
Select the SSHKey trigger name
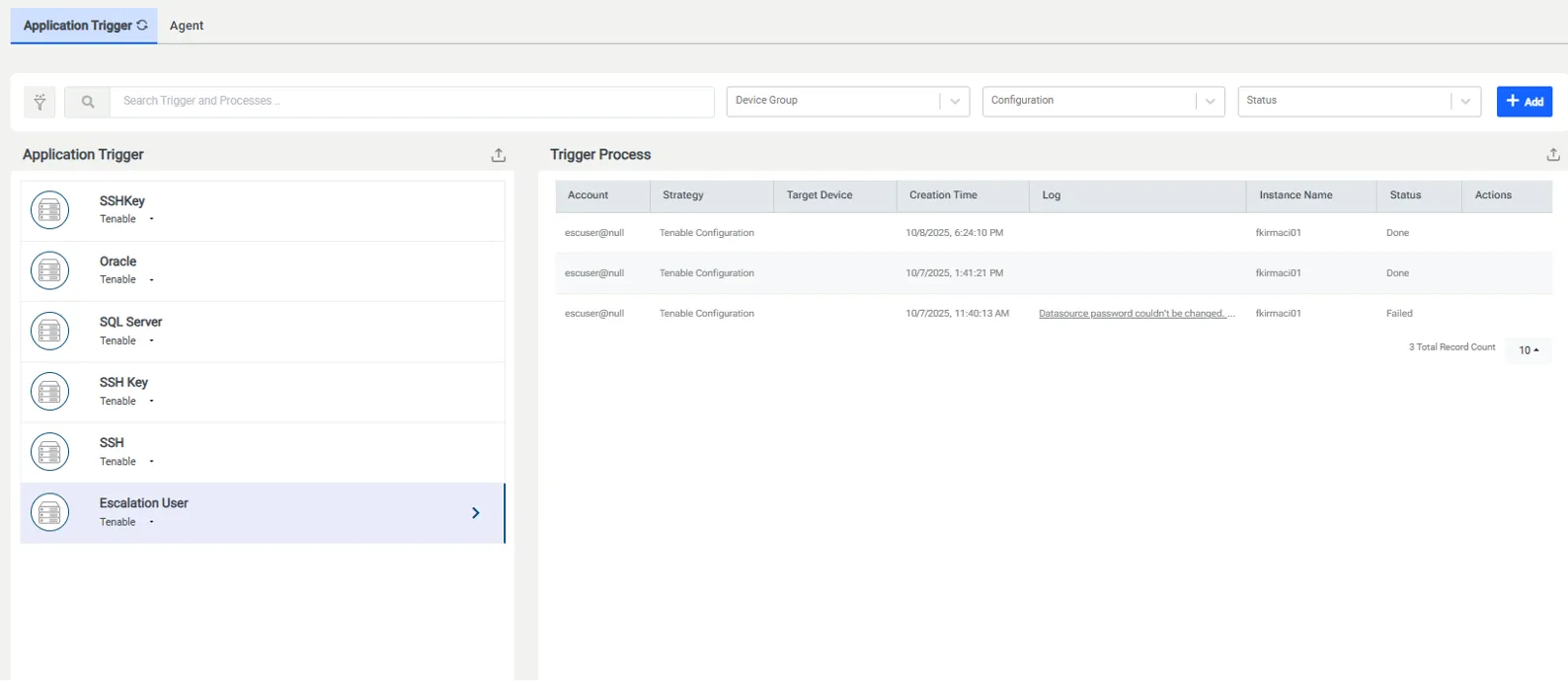point(122,201)
